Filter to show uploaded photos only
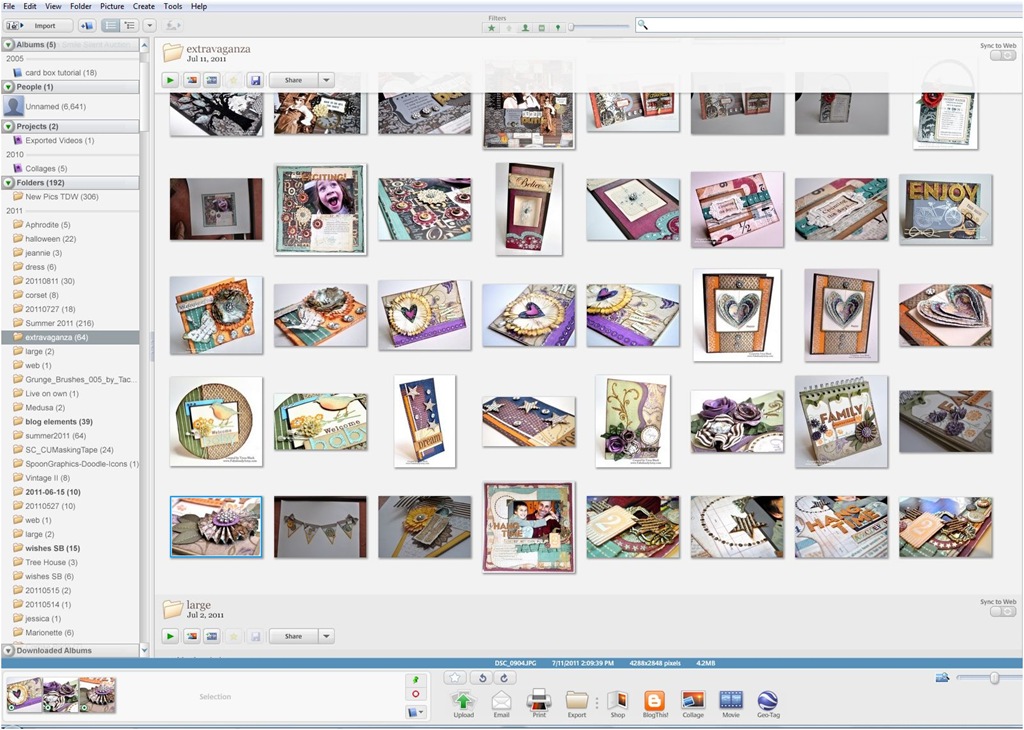The image size is (1024, 730). 509,27
